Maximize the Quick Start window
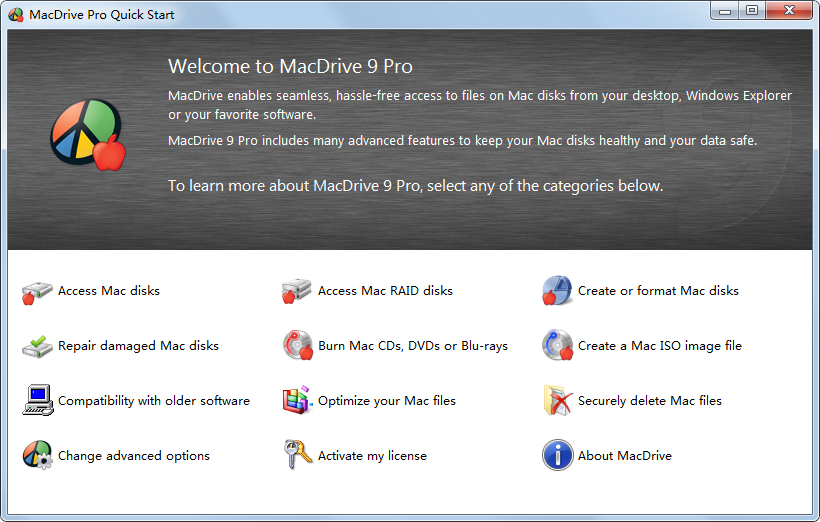Image resolution: width=820 pixels, height=522 pixels. (752, 10)
